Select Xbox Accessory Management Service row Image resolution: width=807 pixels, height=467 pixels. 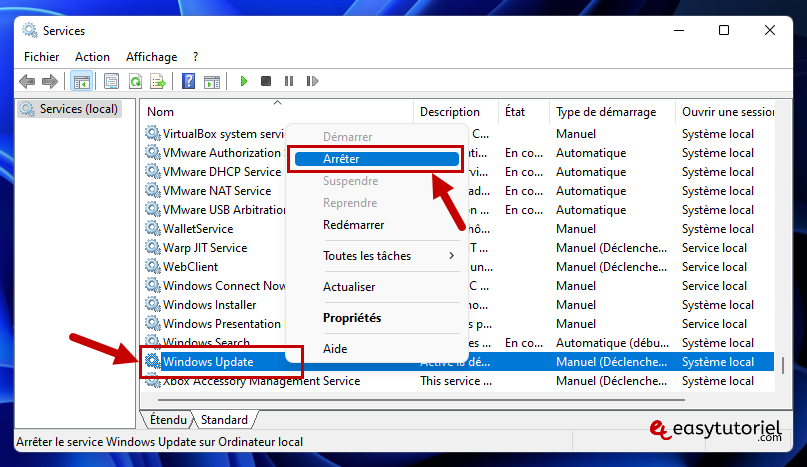click(458, 381)
